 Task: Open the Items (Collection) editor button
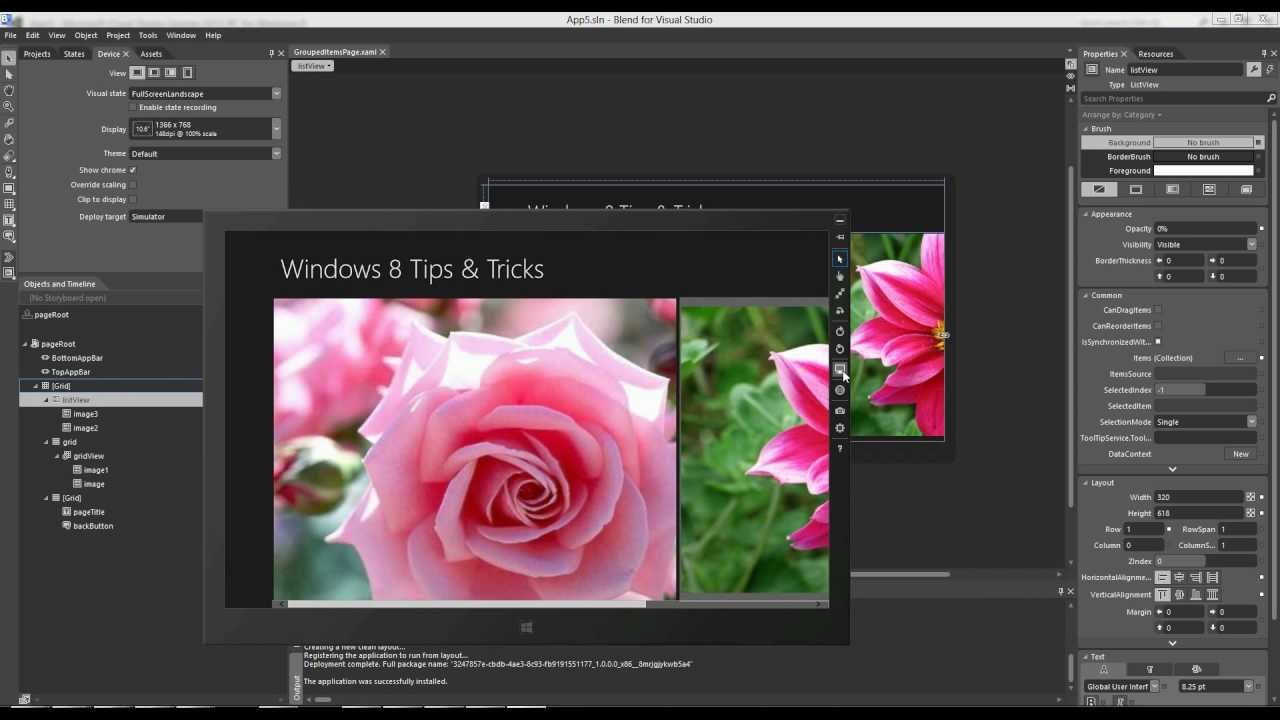point(1240,358)
